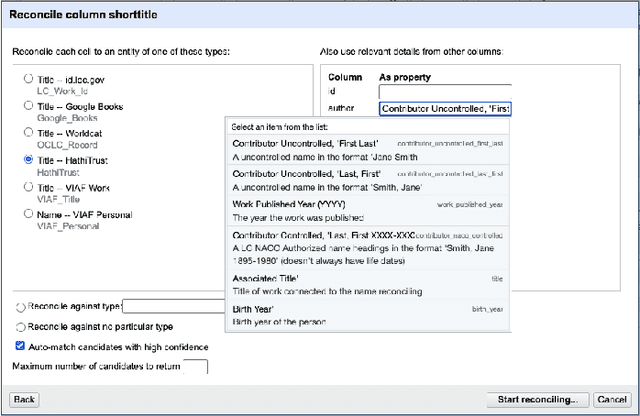The height and width of the screenshot is (416, 640).
Task: Select the Title -- HathiTrust radio button
Action: [28, 160]
